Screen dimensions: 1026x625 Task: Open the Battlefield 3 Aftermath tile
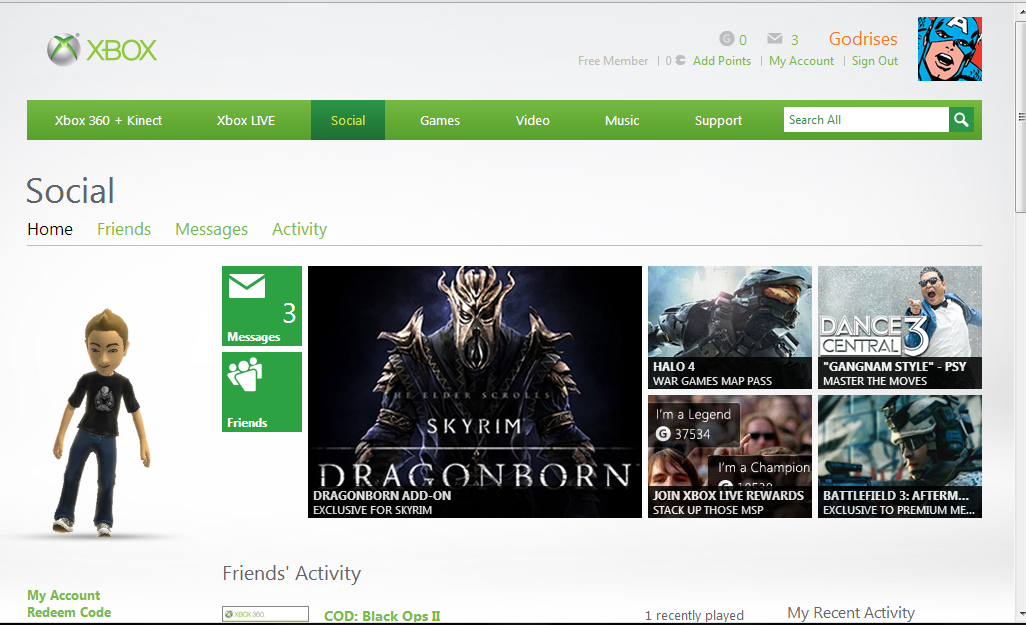click(x=900, y=456)
